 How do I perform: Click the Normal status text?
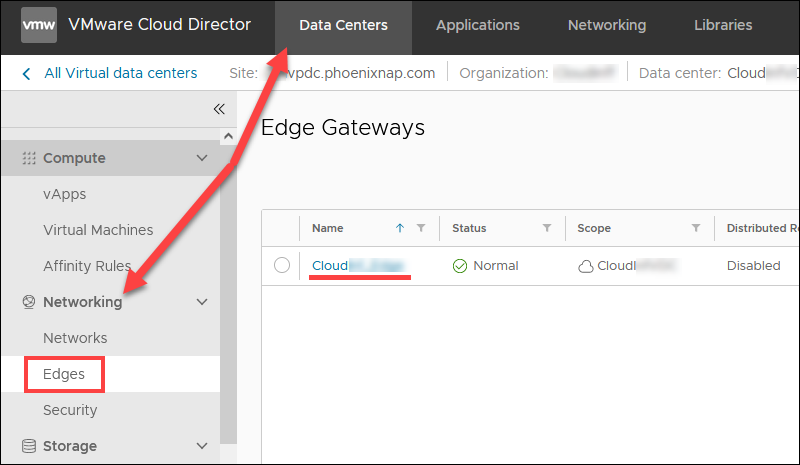pos(495,266)
